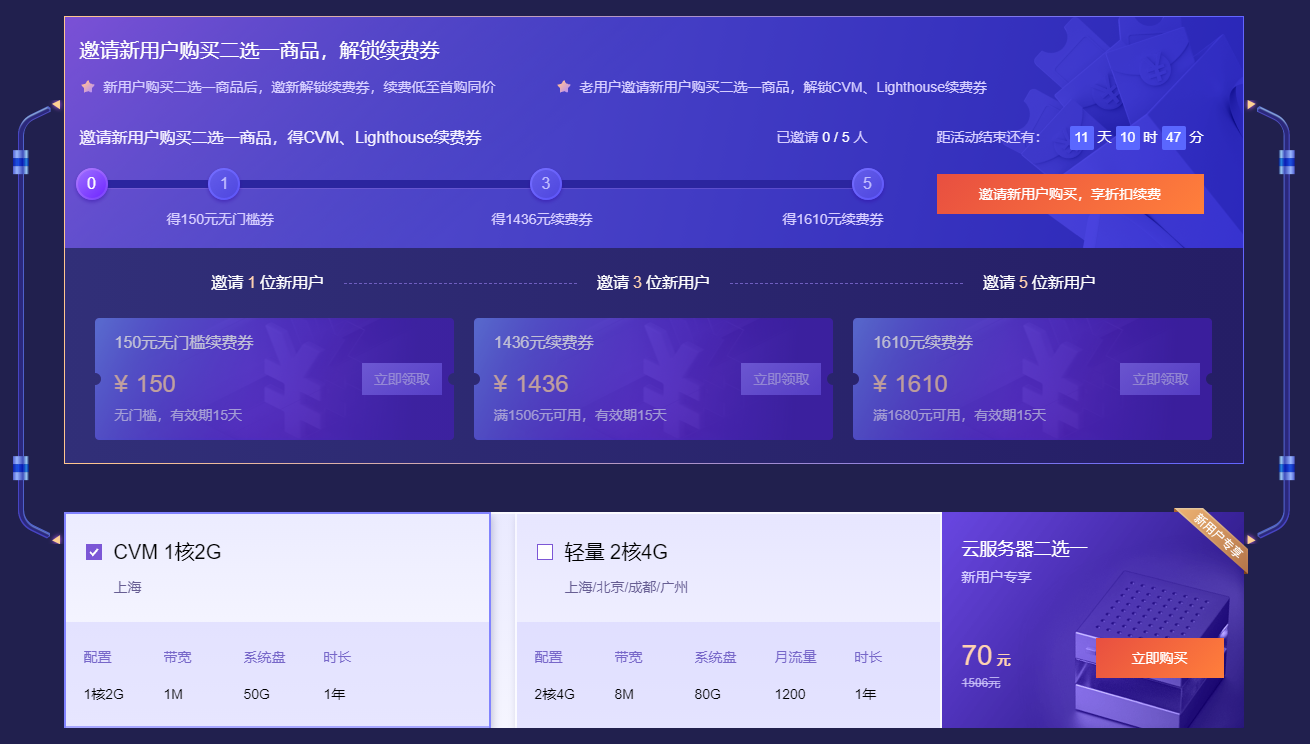Click the orange 邀请新用户购买，享折扣续费 button
Image resolution: width=1310 pixels, height=744 pixels.
pyautogui.click(x=1070, y=194)
